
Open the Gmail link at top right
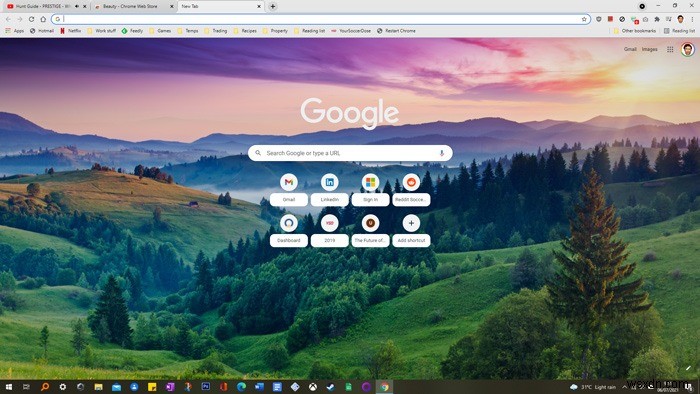[630, 49]
